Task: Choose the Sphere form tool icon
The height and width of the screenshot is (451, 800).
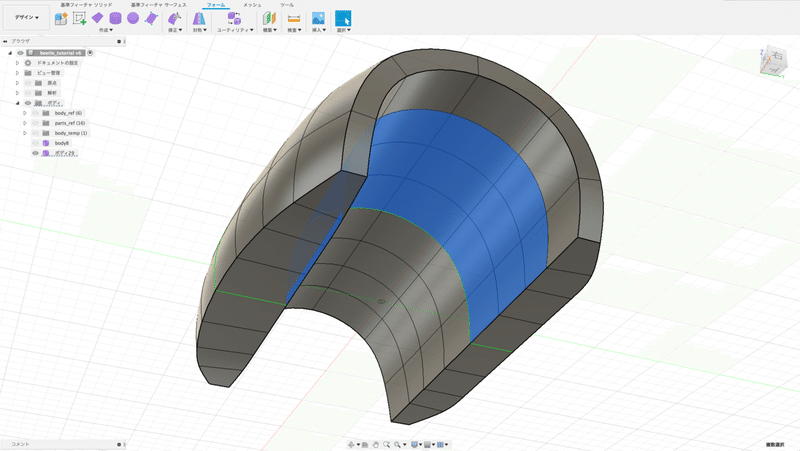Action: [132, 18]
